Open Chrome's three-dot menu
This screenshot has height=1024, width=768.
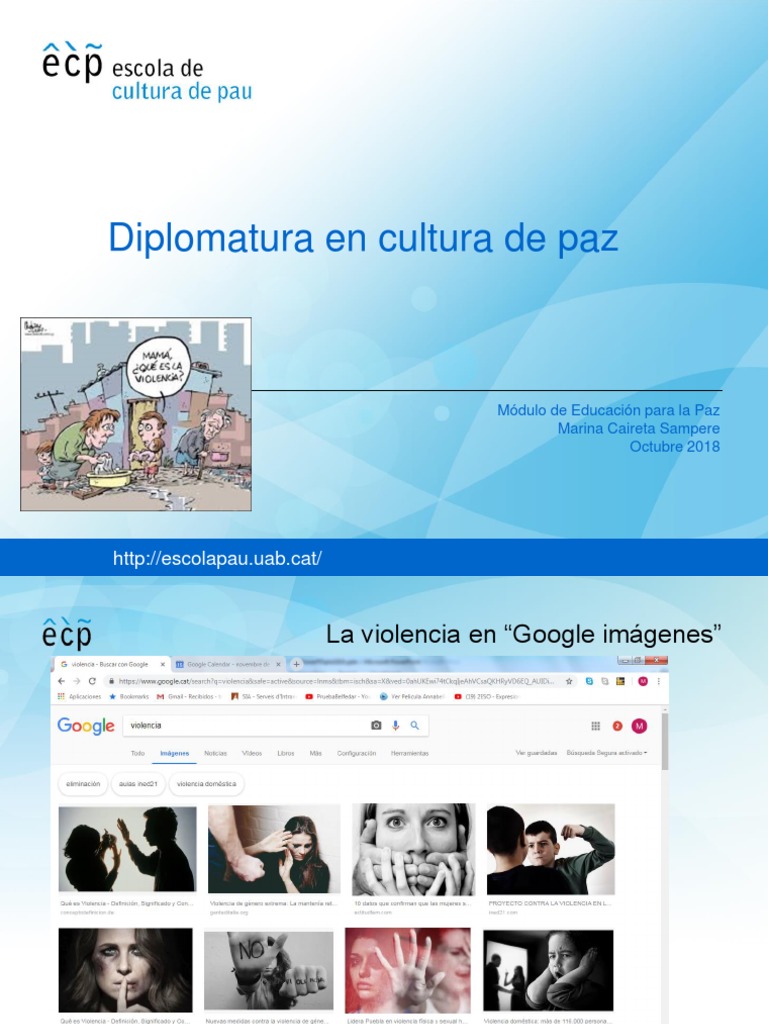pos(658,681)
